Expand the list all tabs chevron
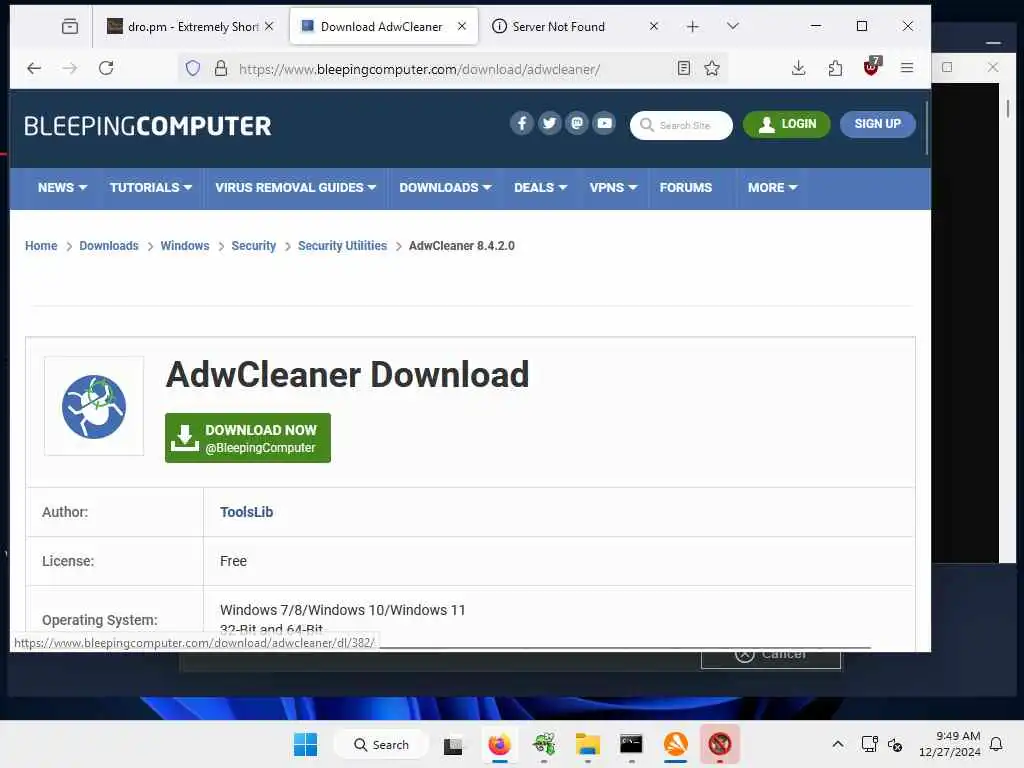 click(x=733, y=26)
